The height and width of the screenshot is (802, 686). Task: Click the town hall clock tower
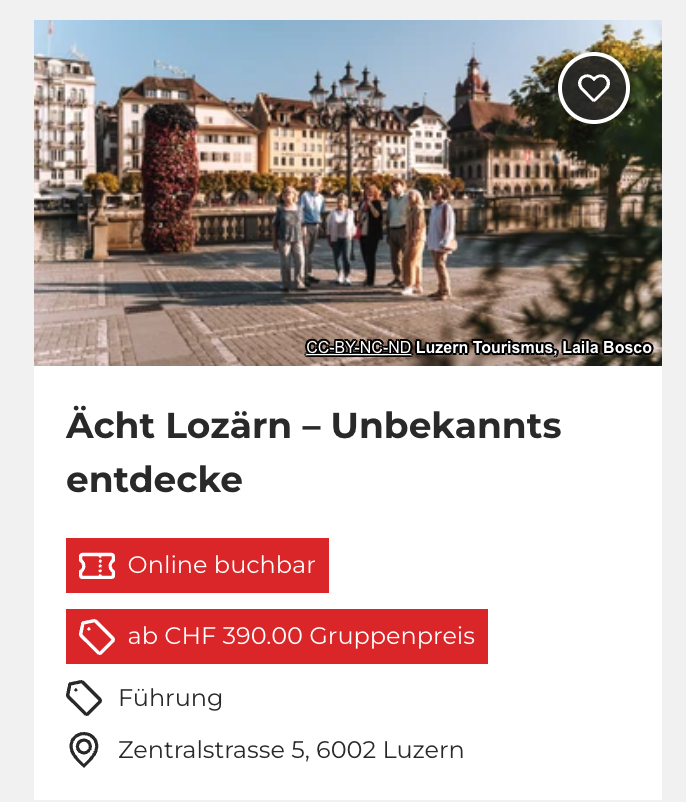[x=472, y=80]
